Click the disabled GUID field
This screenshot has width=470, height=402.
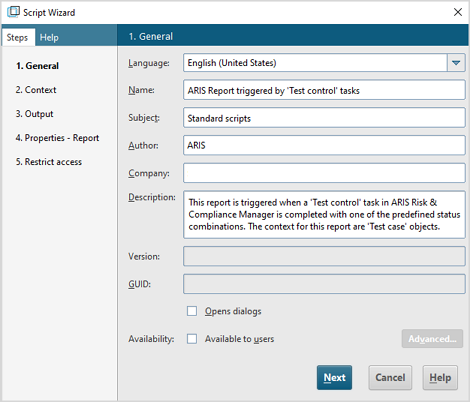click(x=324, y=284)
